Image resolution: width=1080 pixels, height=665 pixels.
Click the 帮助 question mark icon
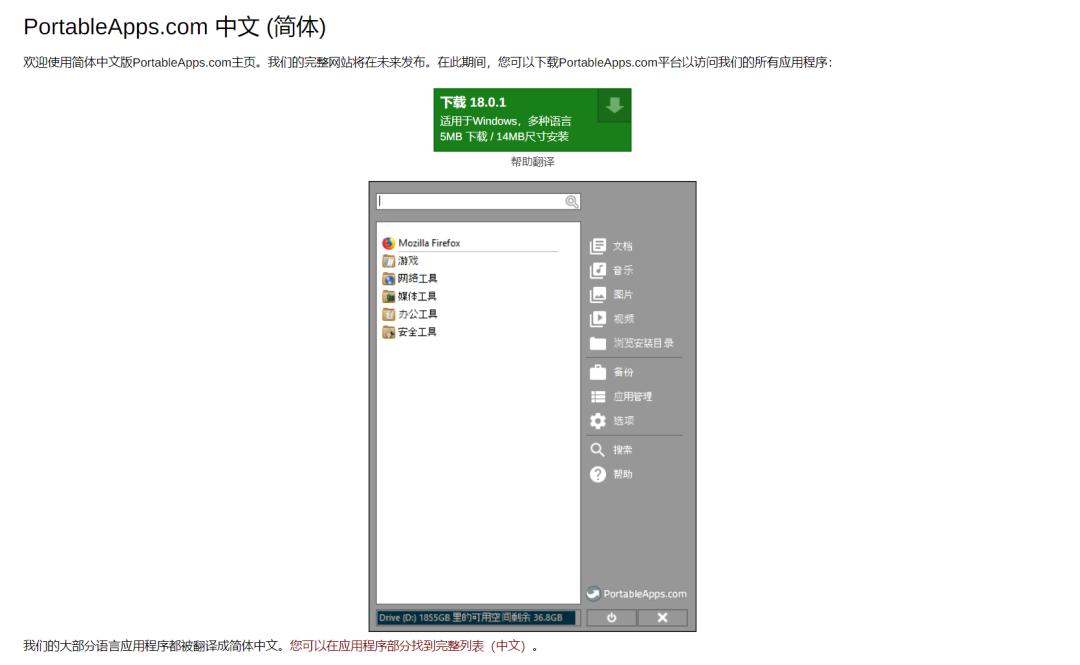(x=598, y=474)
